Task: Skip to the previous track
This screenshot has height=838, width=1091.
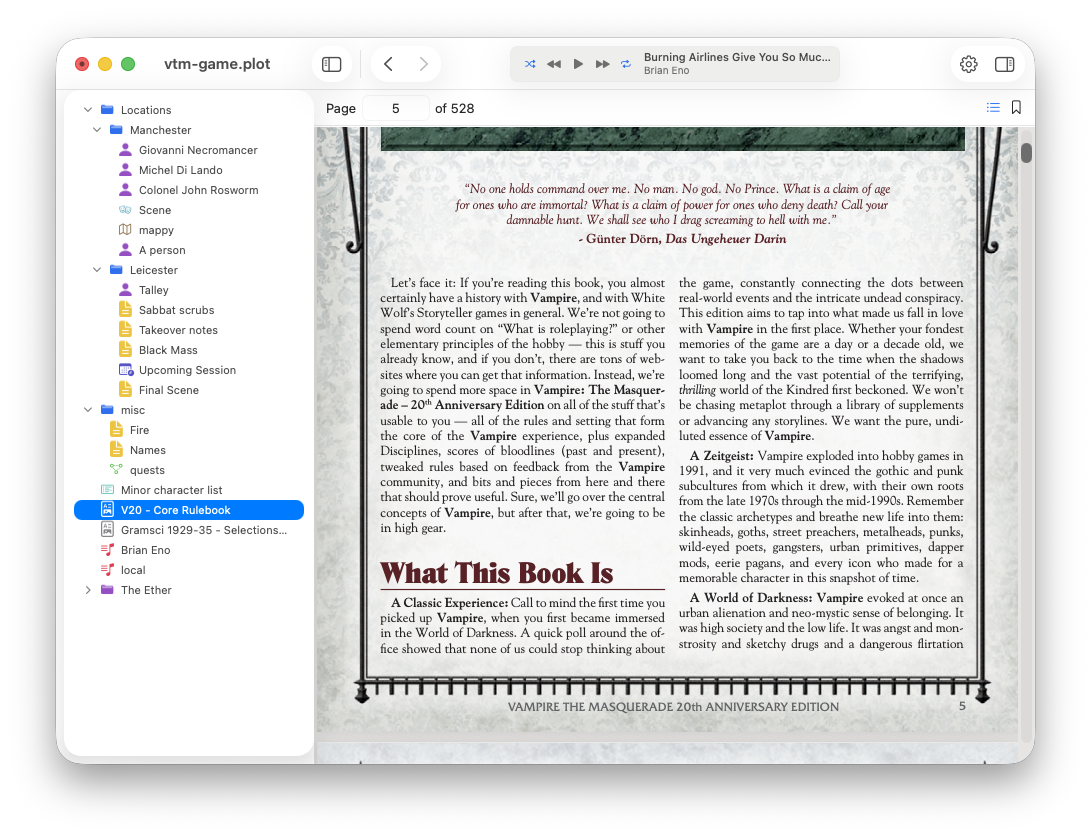Action: point(554,64)
